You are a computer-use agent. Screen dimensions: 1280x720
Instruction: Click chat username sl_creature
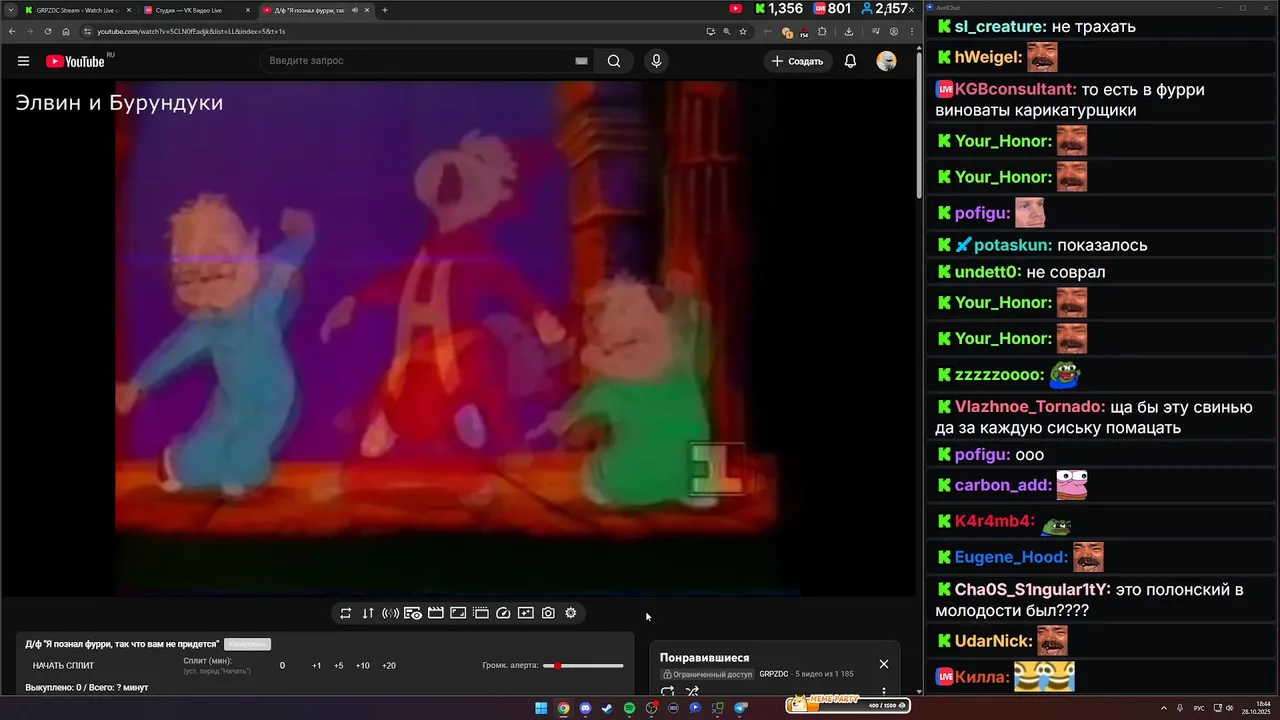[x=1000, y=26]
